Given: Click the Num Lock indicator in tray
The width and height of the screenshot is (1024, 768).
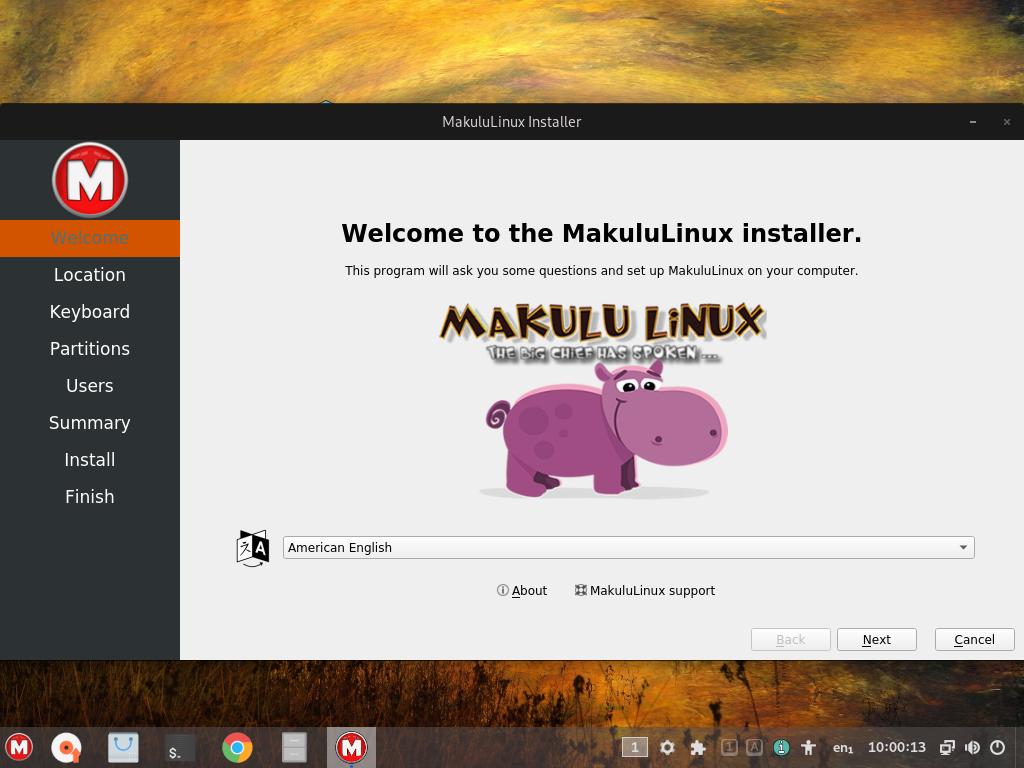Looking at the screenshot, I should pos(729,747).
